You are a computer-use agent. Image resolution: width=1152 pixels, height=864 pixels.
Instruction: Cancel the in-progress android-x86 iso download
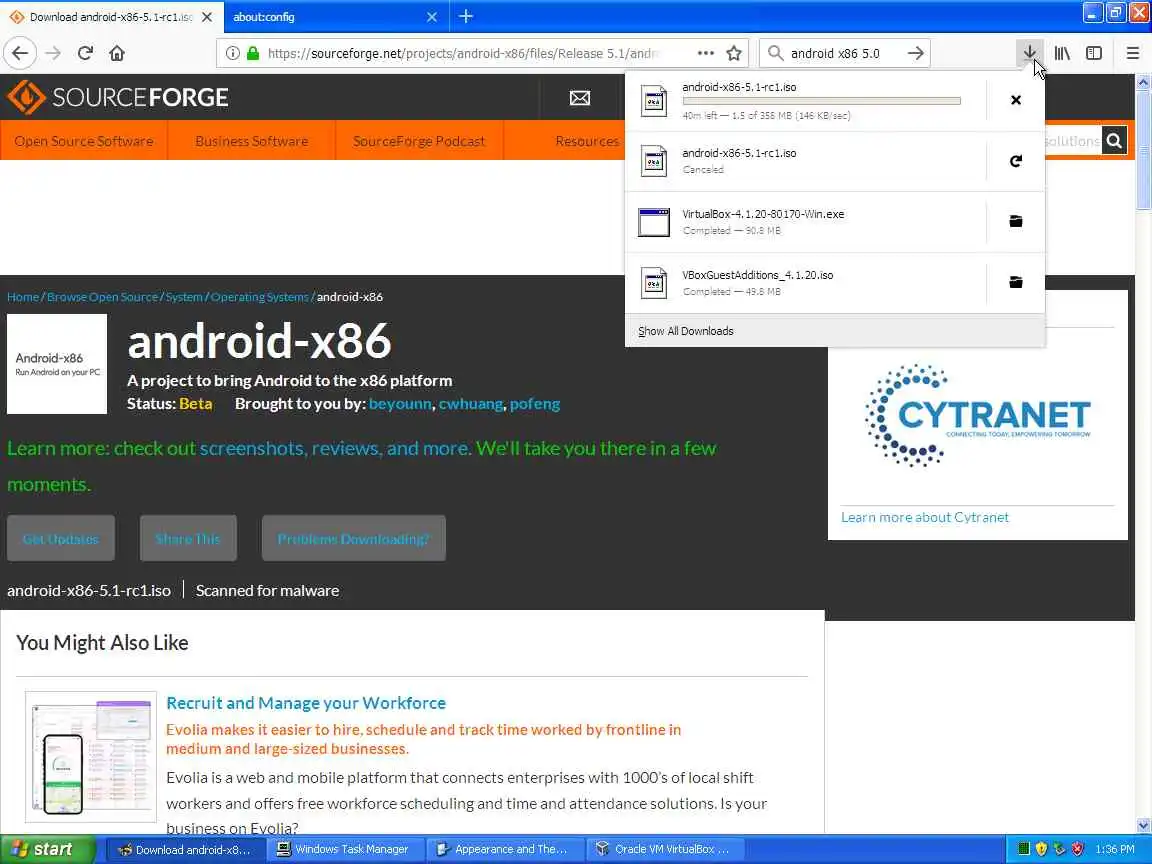[1015, 100]
